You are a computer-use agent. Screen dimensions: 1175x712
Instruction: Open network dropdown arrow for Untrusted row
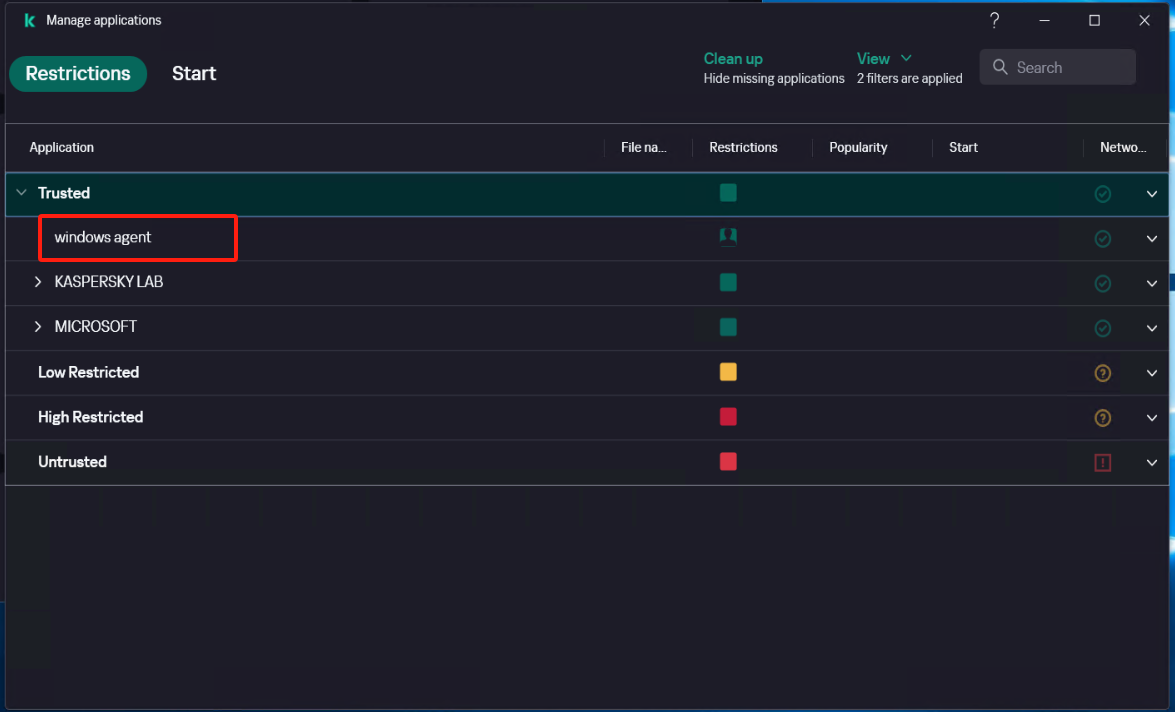[x=1152, y=462]
